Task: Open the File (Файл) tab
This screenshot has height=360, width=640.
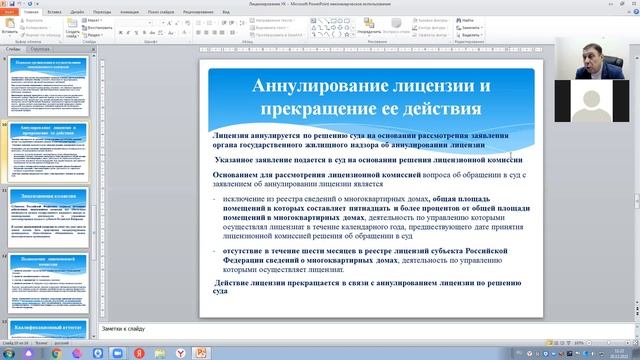Action: [x=9, y=12]
